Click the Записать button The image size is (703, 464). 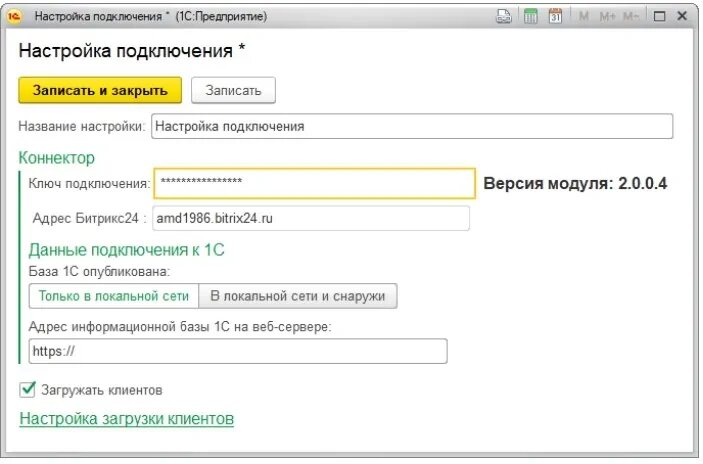point(233,90)
